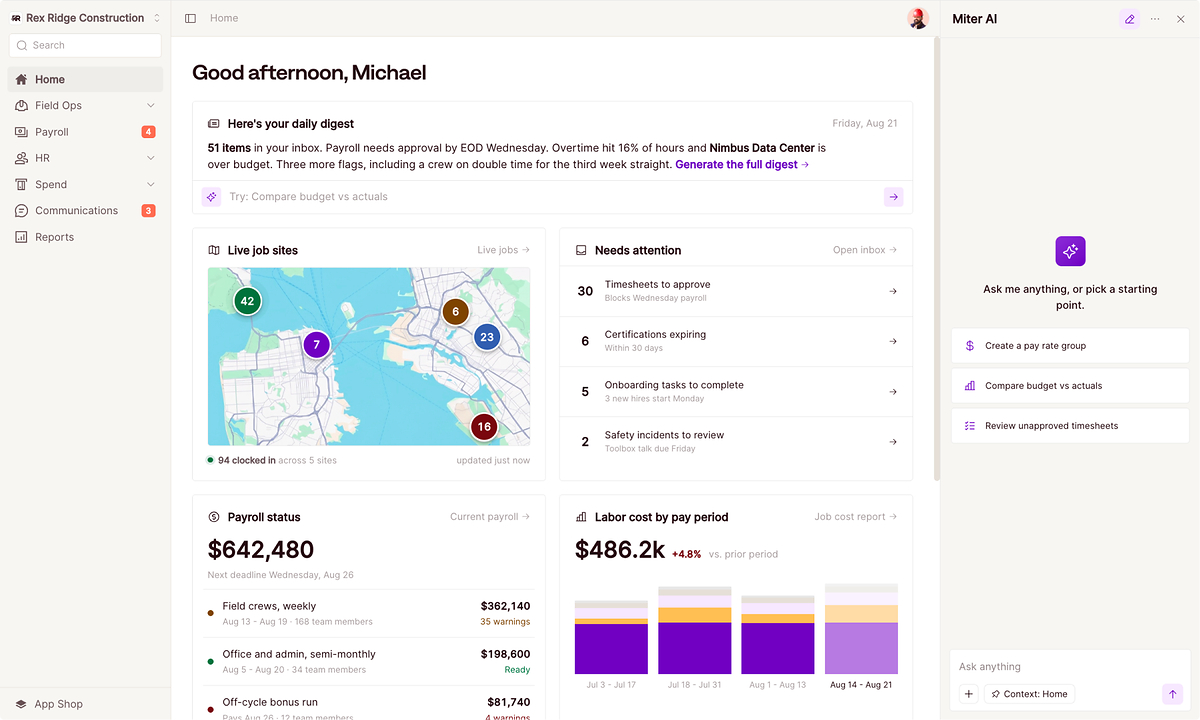Click the Jul 18 - Jul 31 bar
This screenshot has width=1200, height=720.
694,631
